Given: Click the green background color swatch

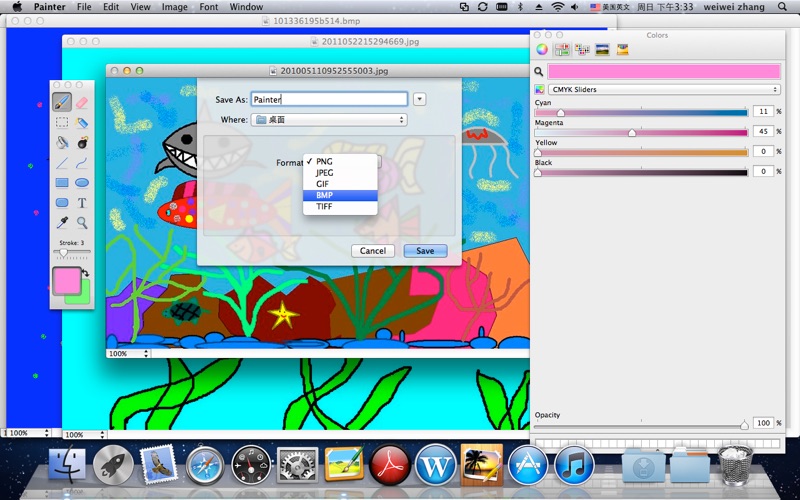Looking at the screenshot, I should pyautogui.click(x=84, y=297).
